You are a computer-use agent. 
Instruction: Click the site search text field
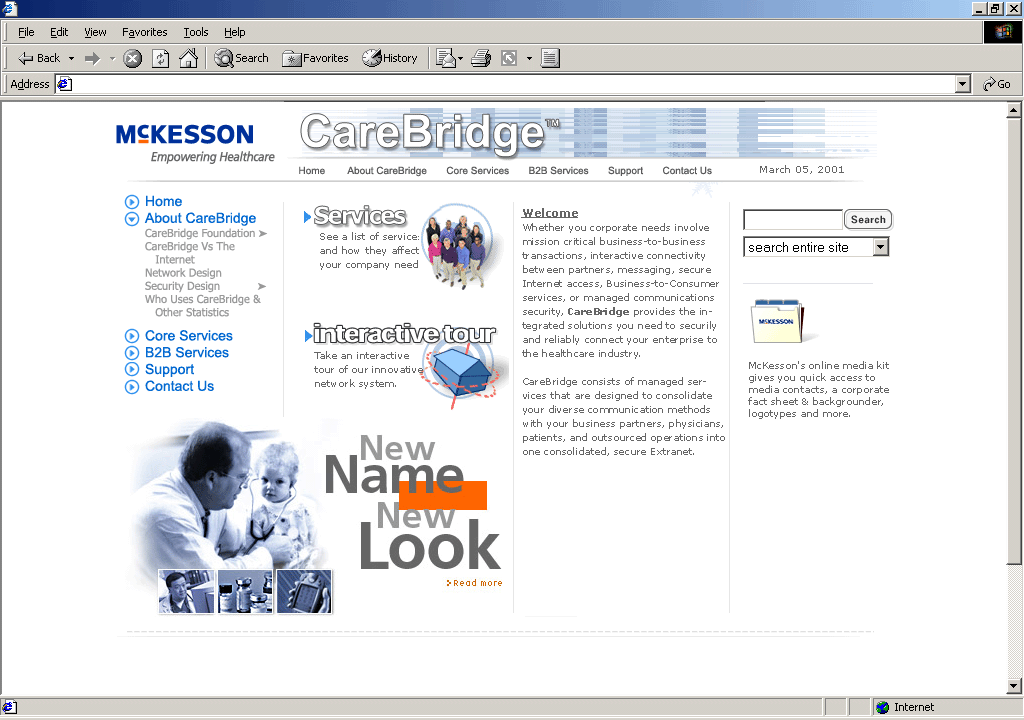point(793,220)
